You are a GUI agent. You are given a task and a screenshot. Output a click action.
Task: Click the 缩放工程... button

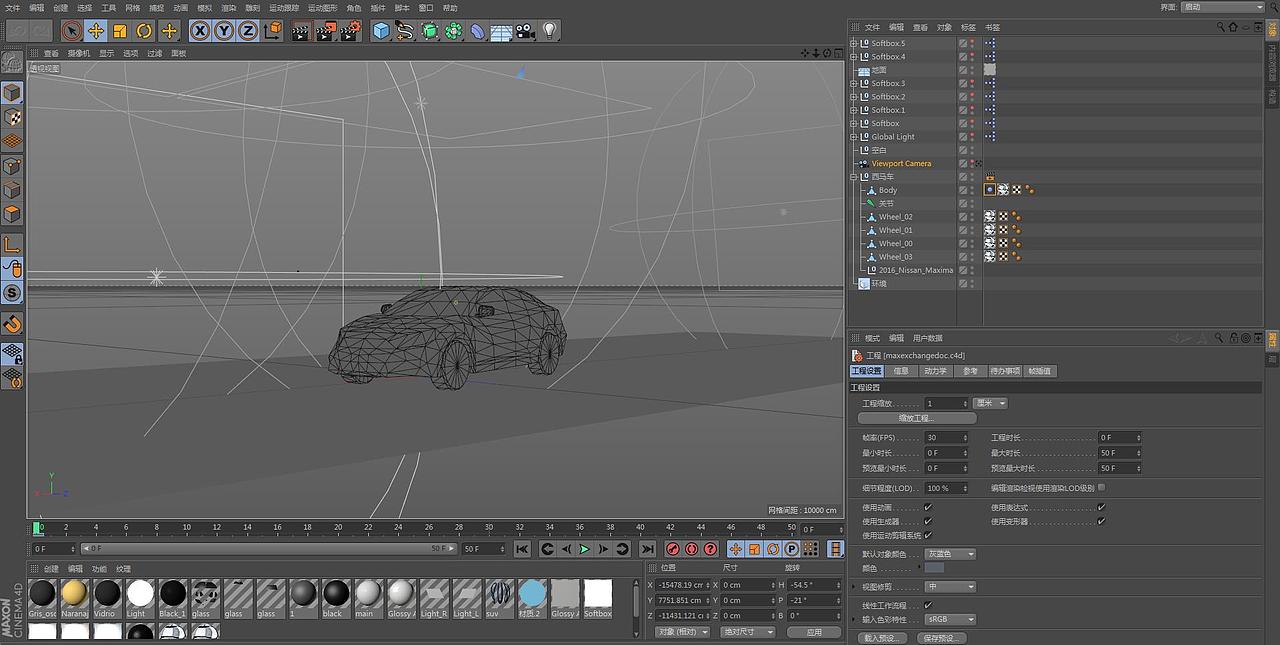[x=915, y=418]
